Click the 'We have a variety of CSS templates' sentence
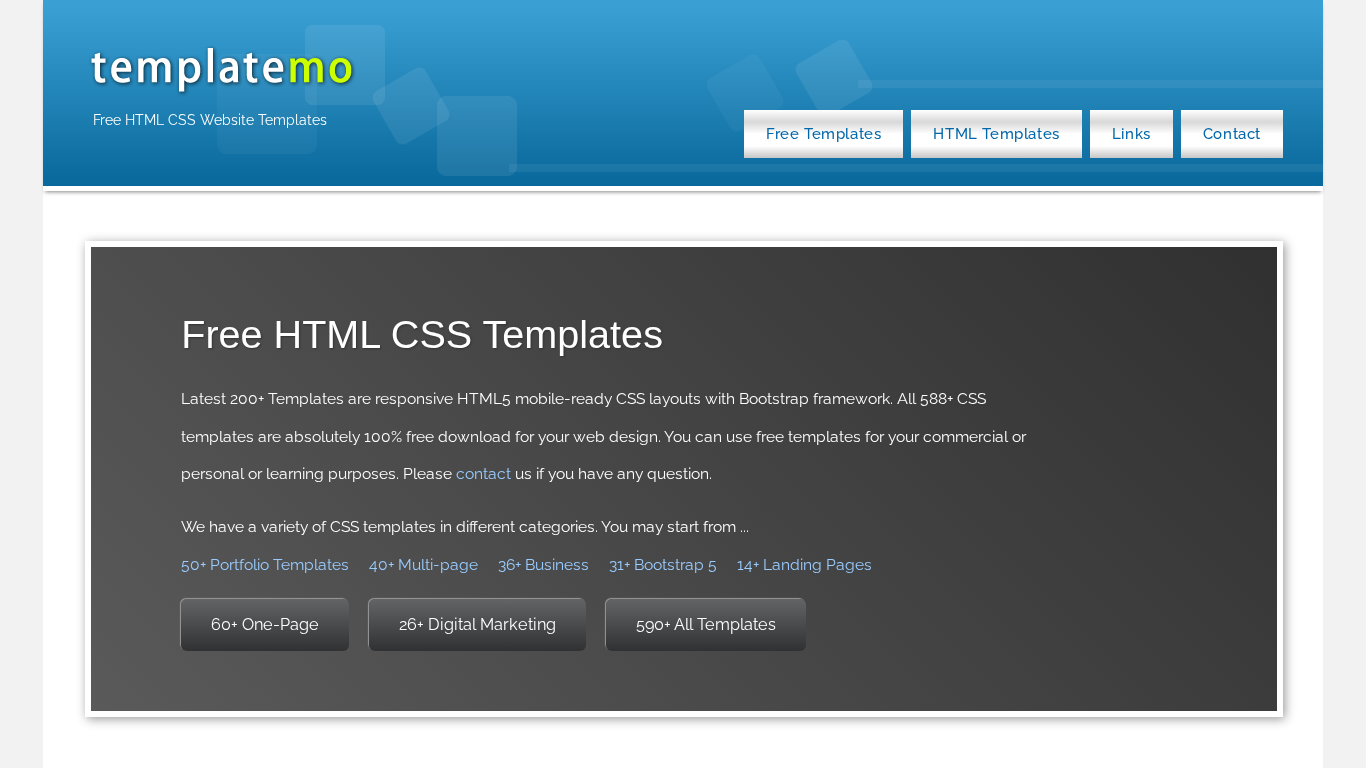 point(465,527)
